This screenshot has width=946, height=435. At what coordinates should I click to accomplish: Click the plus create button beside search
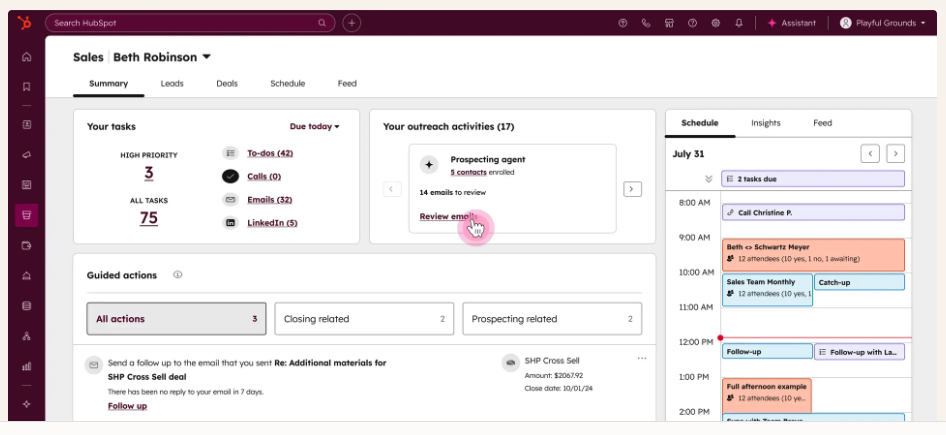352,23
